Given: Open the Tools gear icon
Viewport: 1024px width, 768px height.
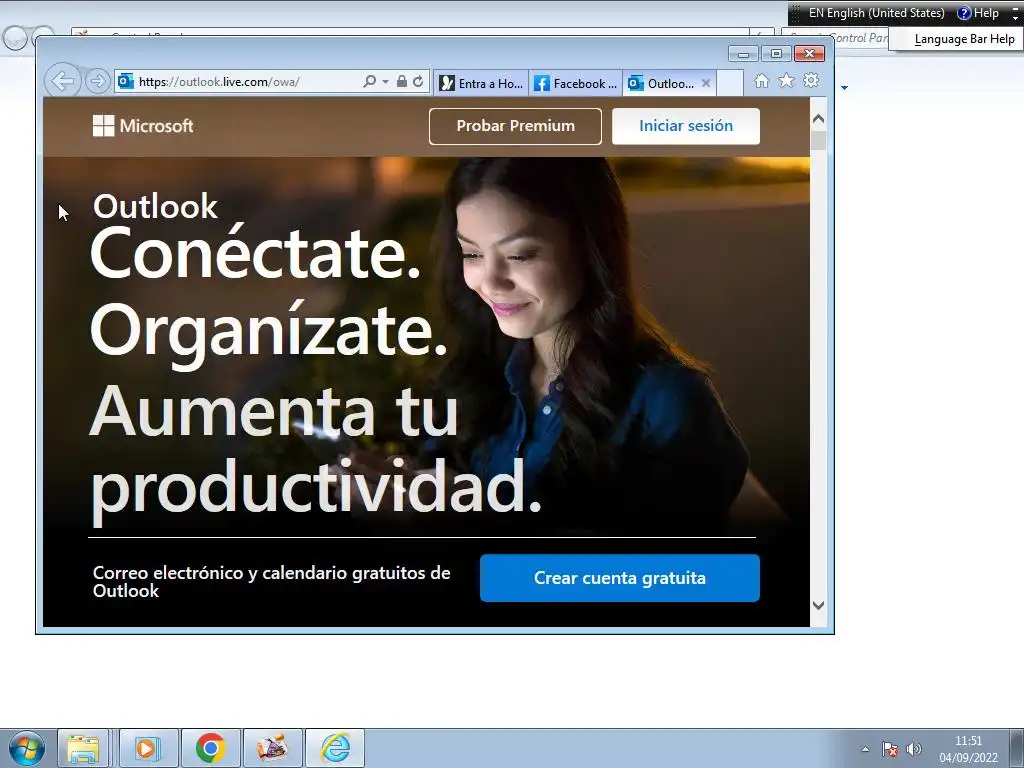Looking at the screenshot, I should [x=811, y=80].
